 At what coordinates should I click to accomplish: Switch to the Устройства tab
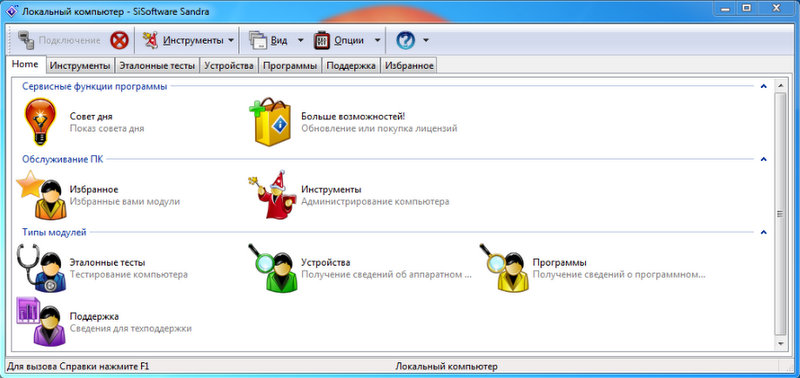coord(229,66)
